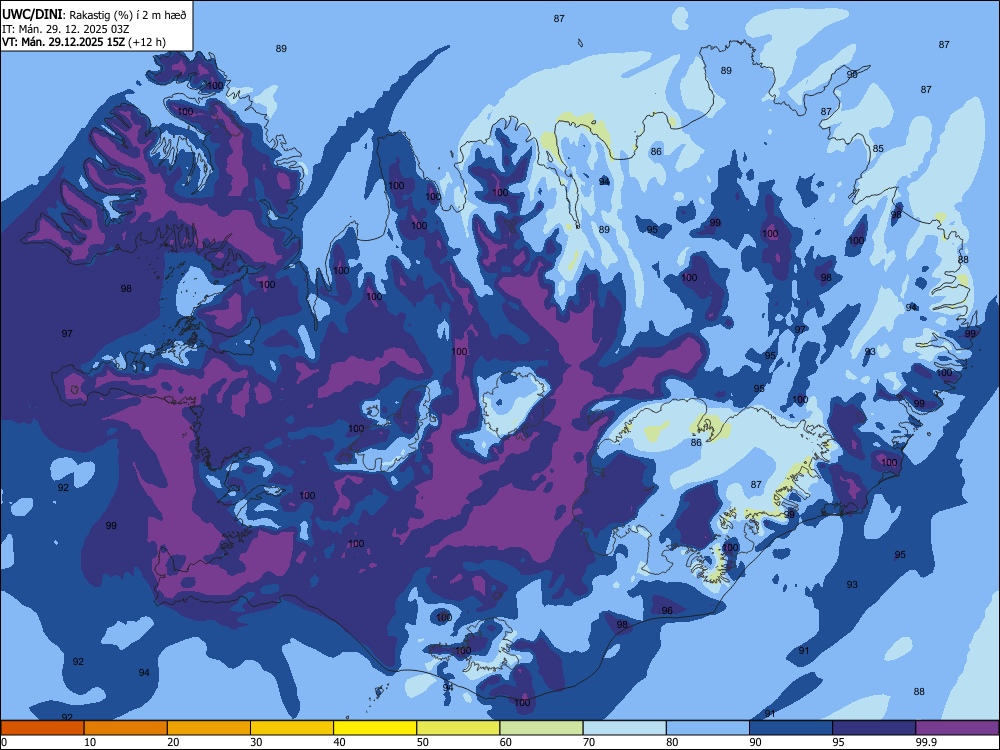Click the orange 10–20 legend swatch
The image size is (1000, 750).
tap(126, 728)
